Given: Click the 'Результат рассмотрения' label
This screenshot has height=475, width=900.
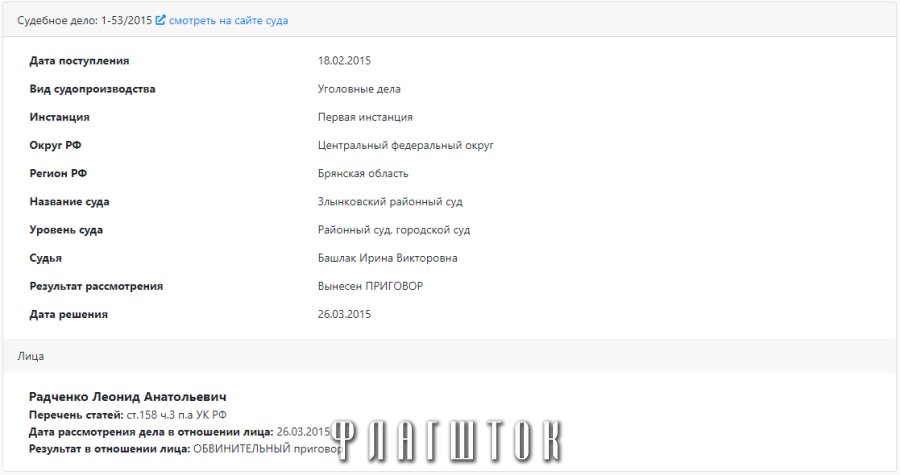Looking at the screenshot, I should coord(96,286).
